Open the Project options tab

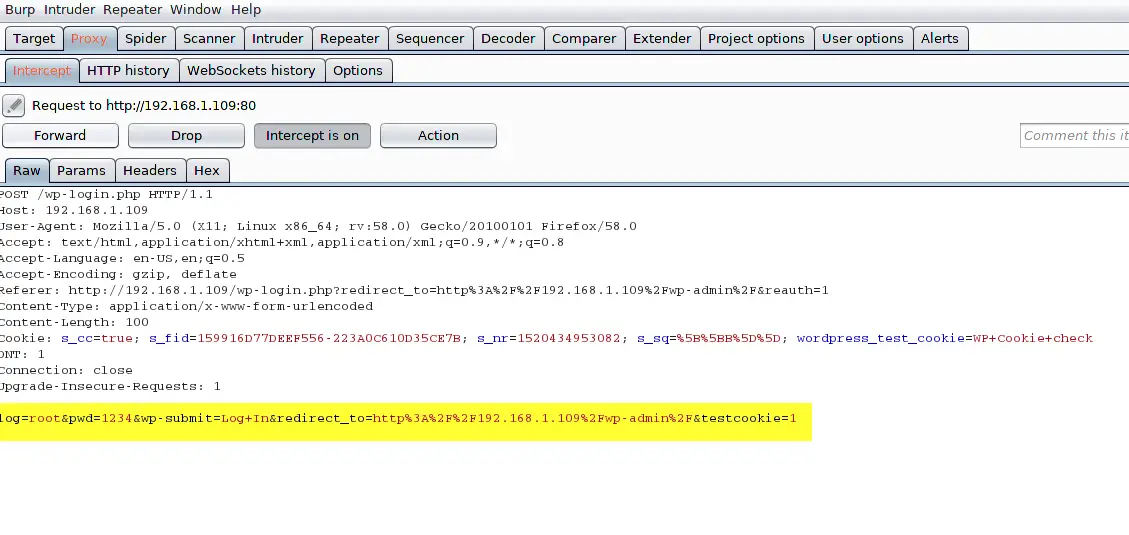click(756, 39)
